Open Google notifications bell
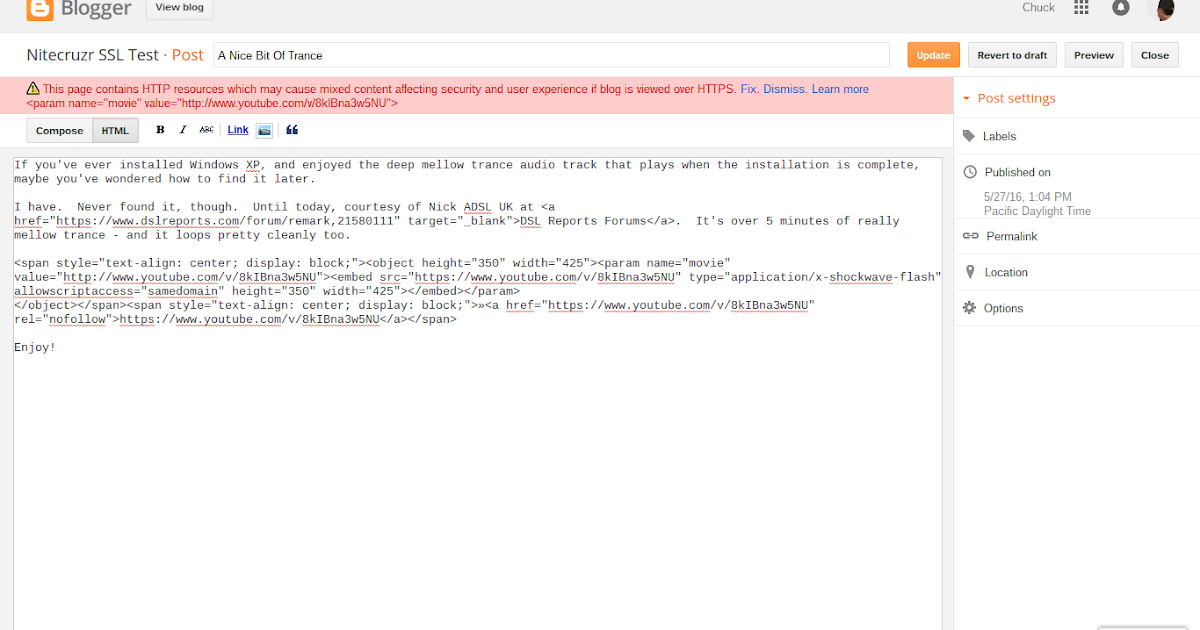 [1121, 8]
